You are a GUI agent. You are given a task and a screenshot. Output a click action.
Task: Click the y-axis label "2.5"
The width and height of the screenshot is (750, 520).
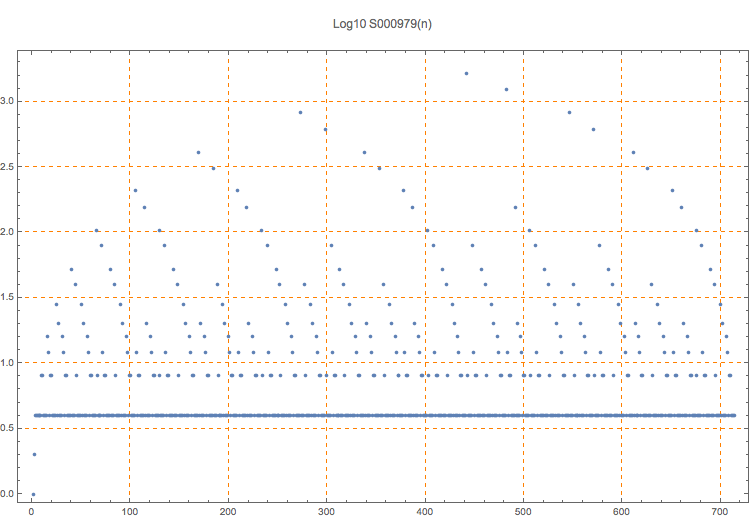pyautogui.click(x=6, y=166)
